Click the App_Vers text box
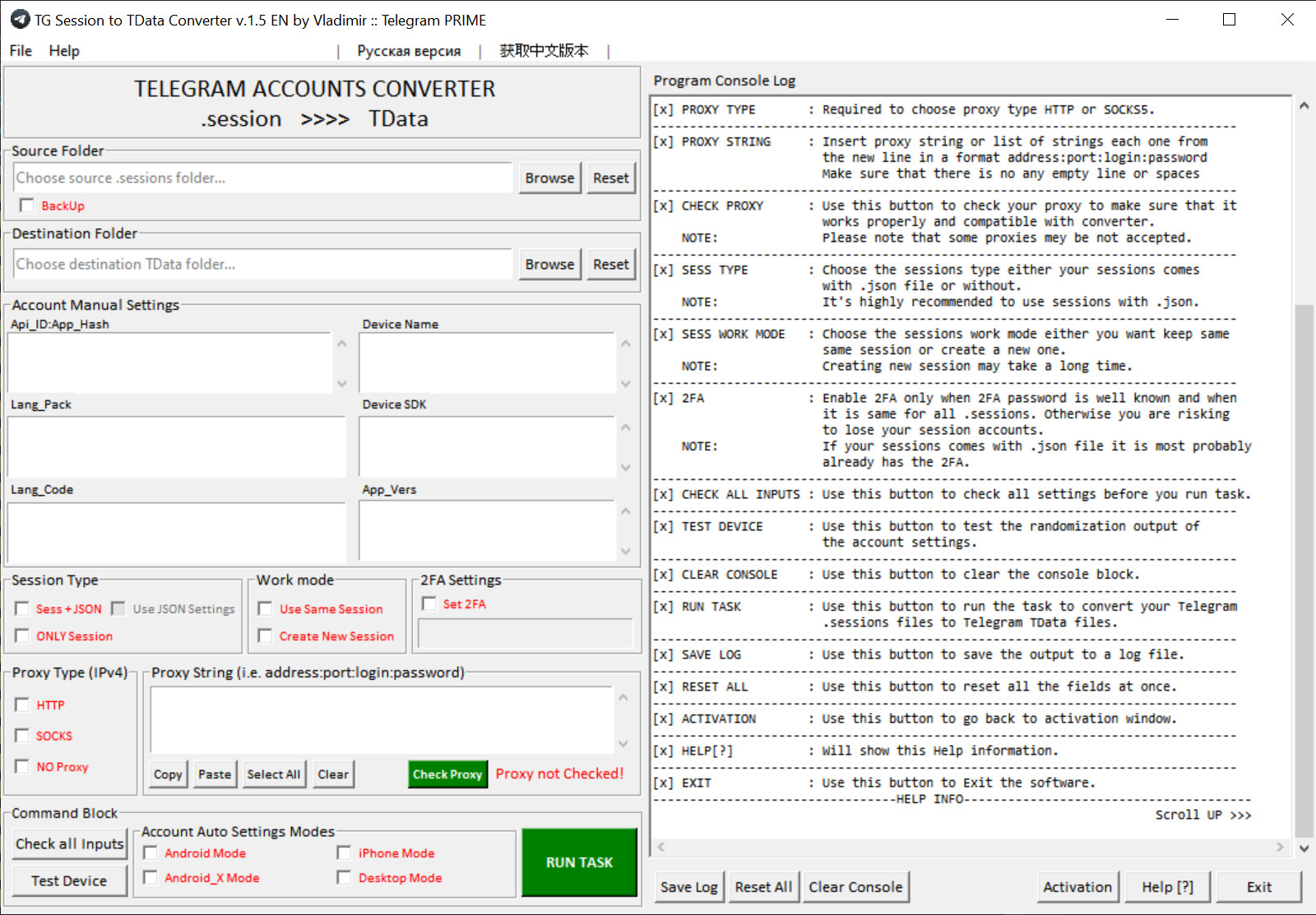Screen dimensions: 1316x915 [487, 532]
